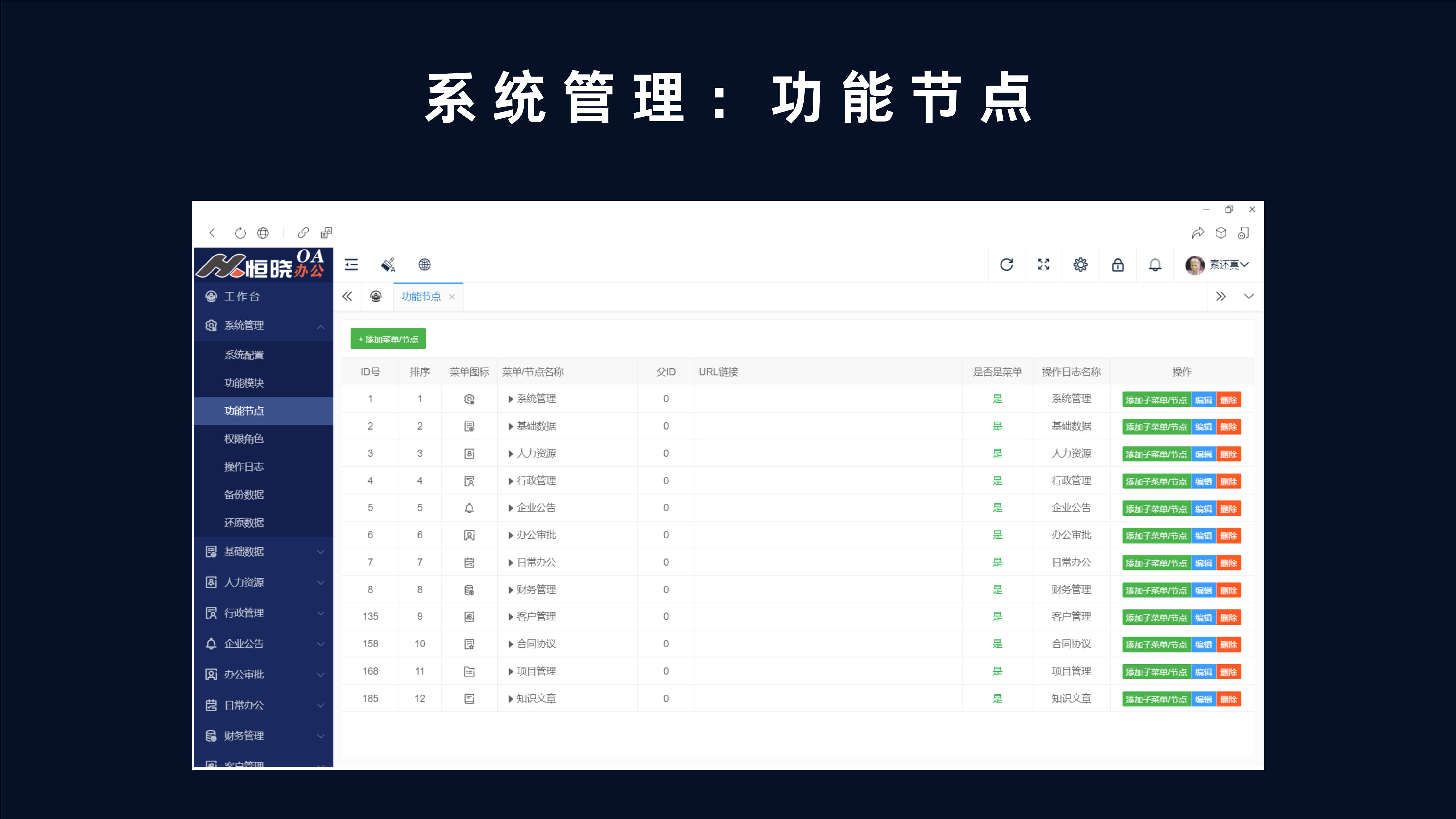Click the 知识文章 row menu icon
This screenshot has width=1456, height=819.
pyautogui.click(x=469, y=699)
